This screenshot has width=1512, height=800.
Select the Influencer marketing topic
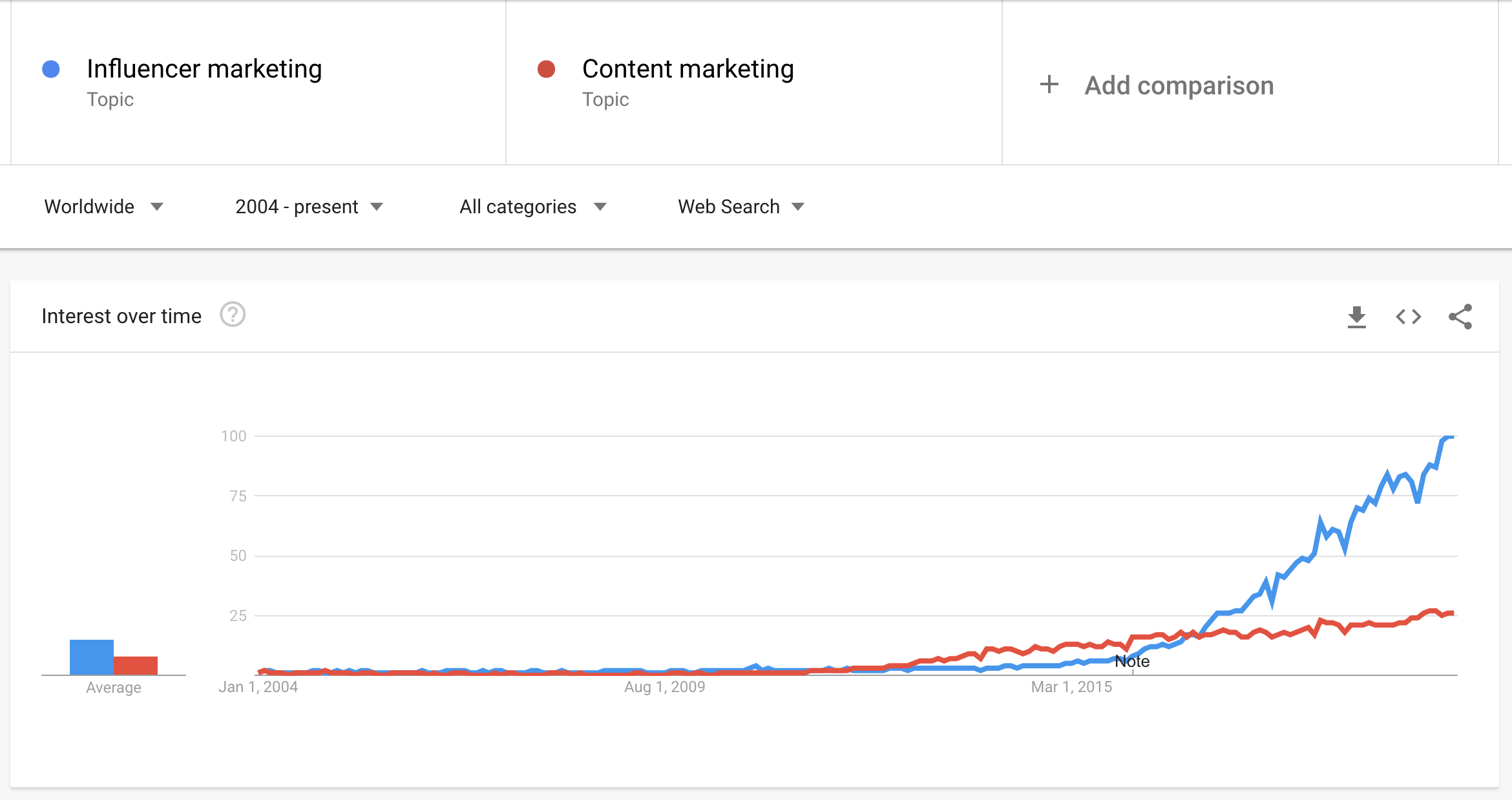(x=205, y=68)
